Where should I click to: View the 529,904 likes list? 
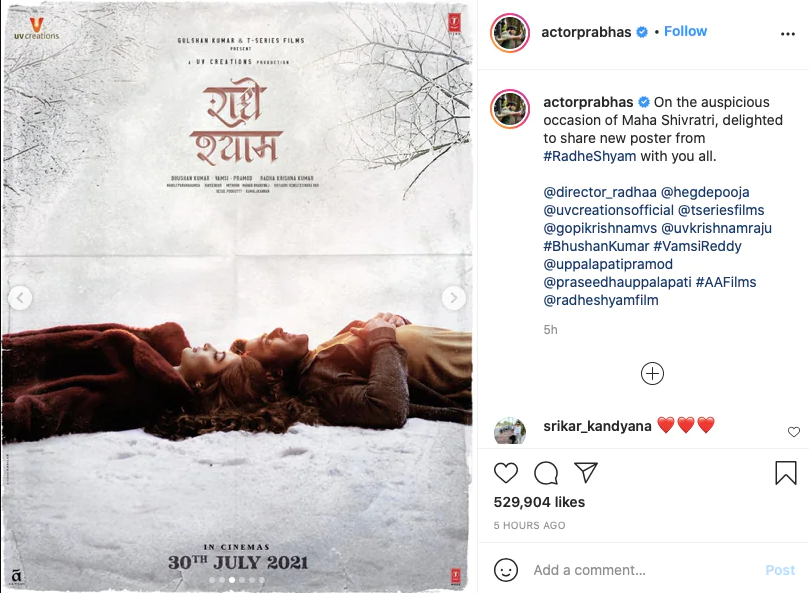click(x=539, y=502)
